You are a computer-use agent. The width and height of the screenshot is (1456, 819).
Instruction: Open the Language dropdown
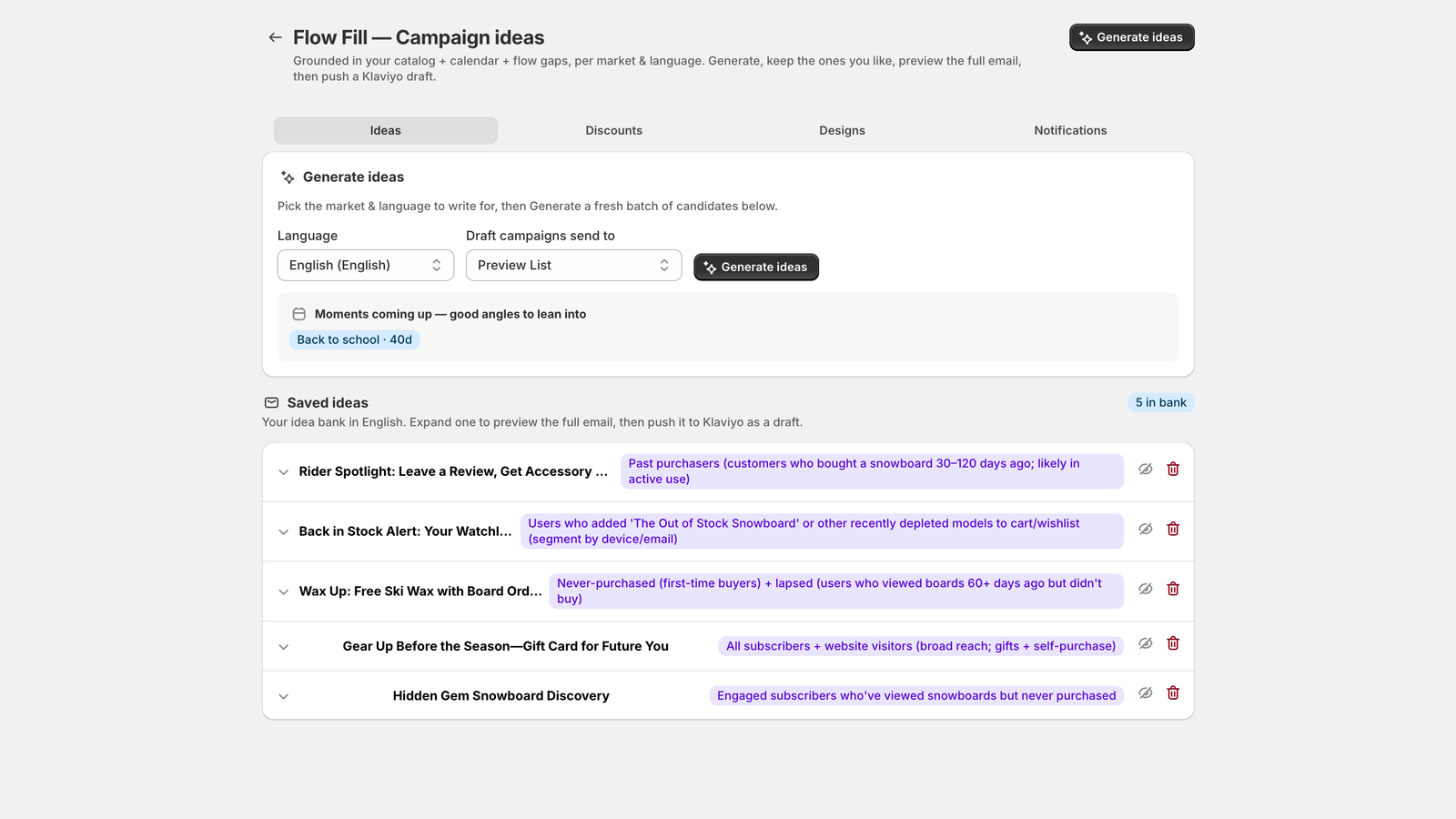click(366, 265)
